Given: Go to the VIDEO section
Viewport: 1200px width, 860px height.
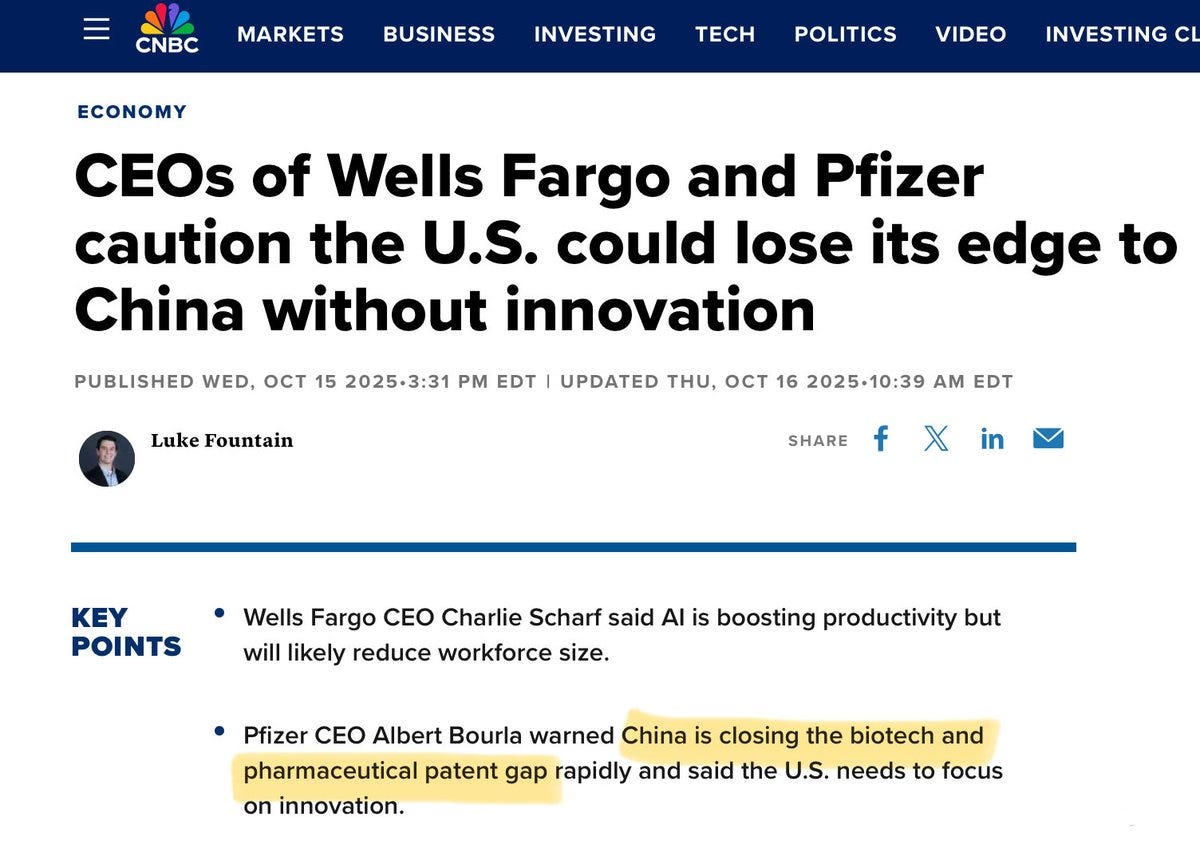Looking at the screenshot, I should pyautogui.click(x=971, y=34).
